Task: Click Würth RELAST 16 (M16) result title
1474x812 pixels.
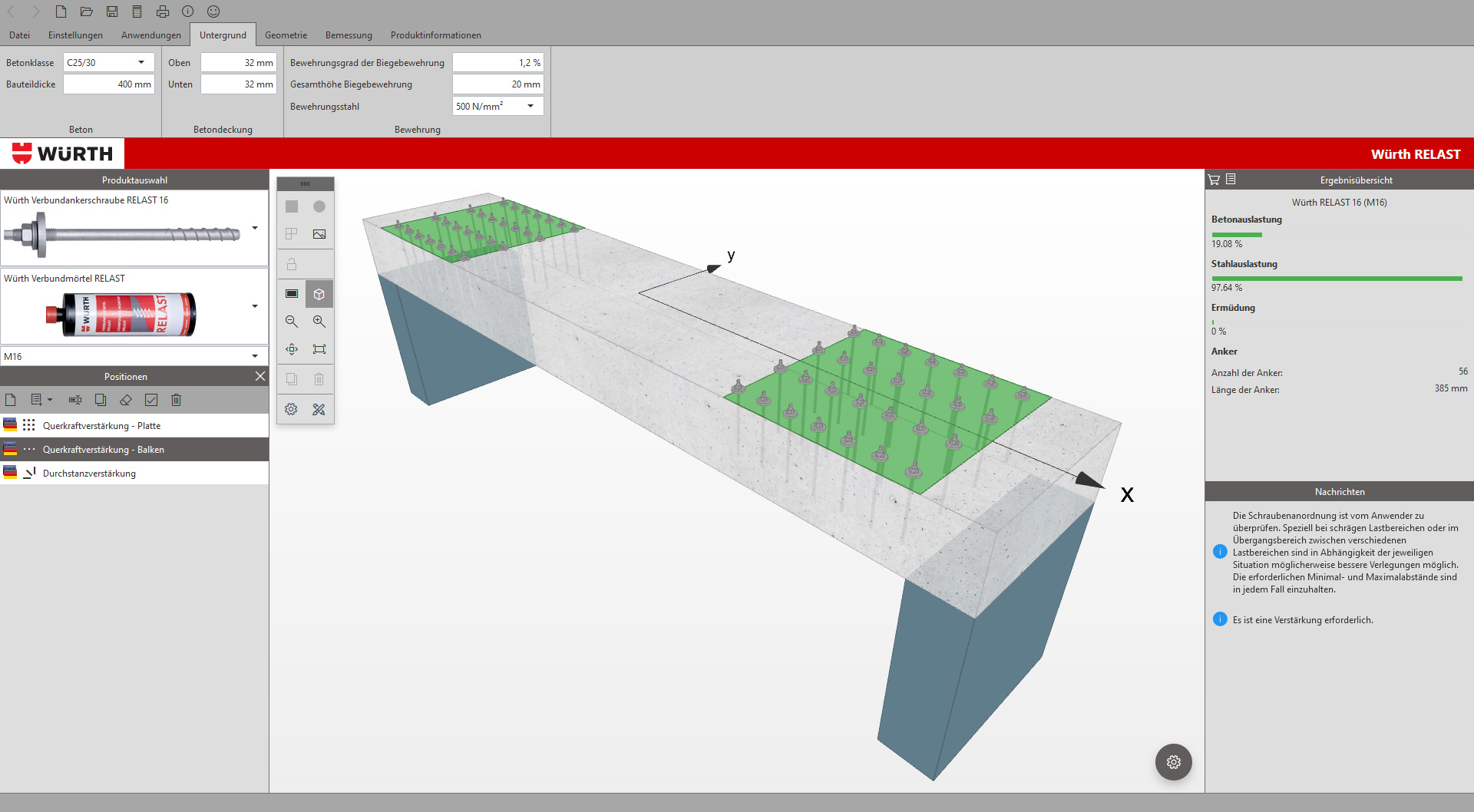Action: (x=1339, y=203)
